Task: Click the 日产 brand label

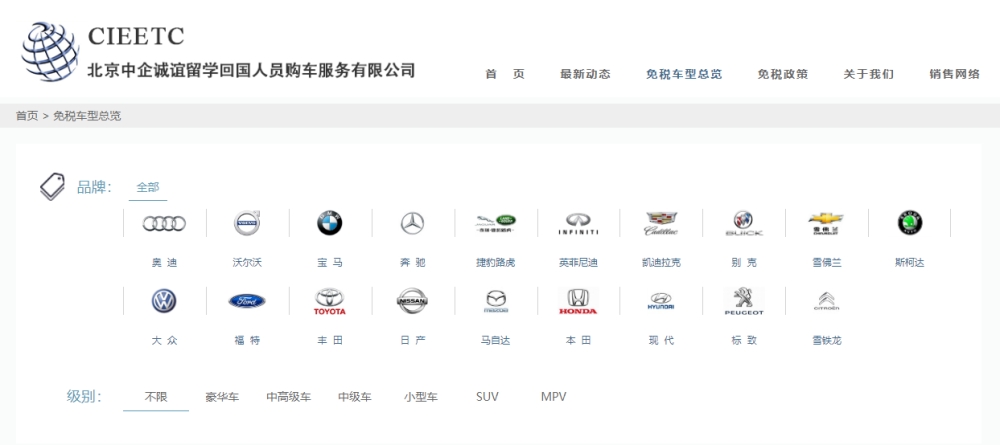Action: [x=413, y=340]
